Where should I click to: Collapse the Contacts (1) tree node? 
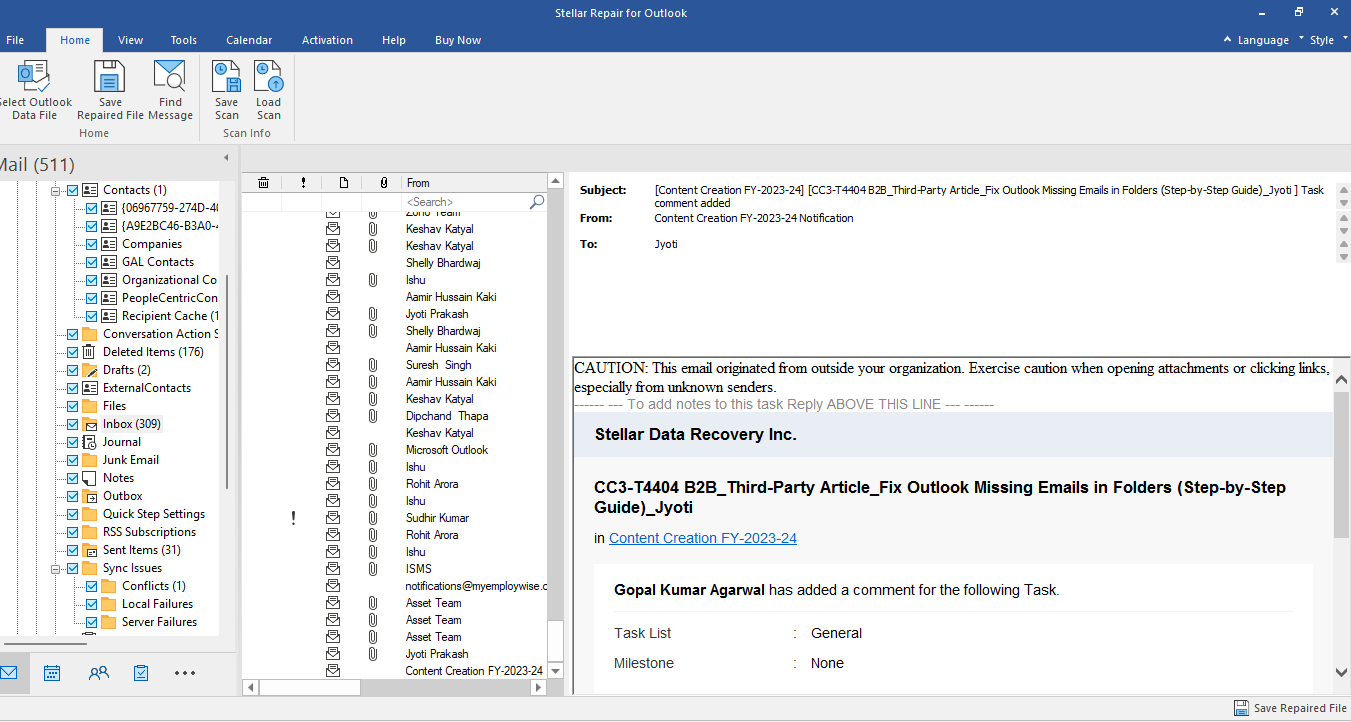click(x=57, y=190)
